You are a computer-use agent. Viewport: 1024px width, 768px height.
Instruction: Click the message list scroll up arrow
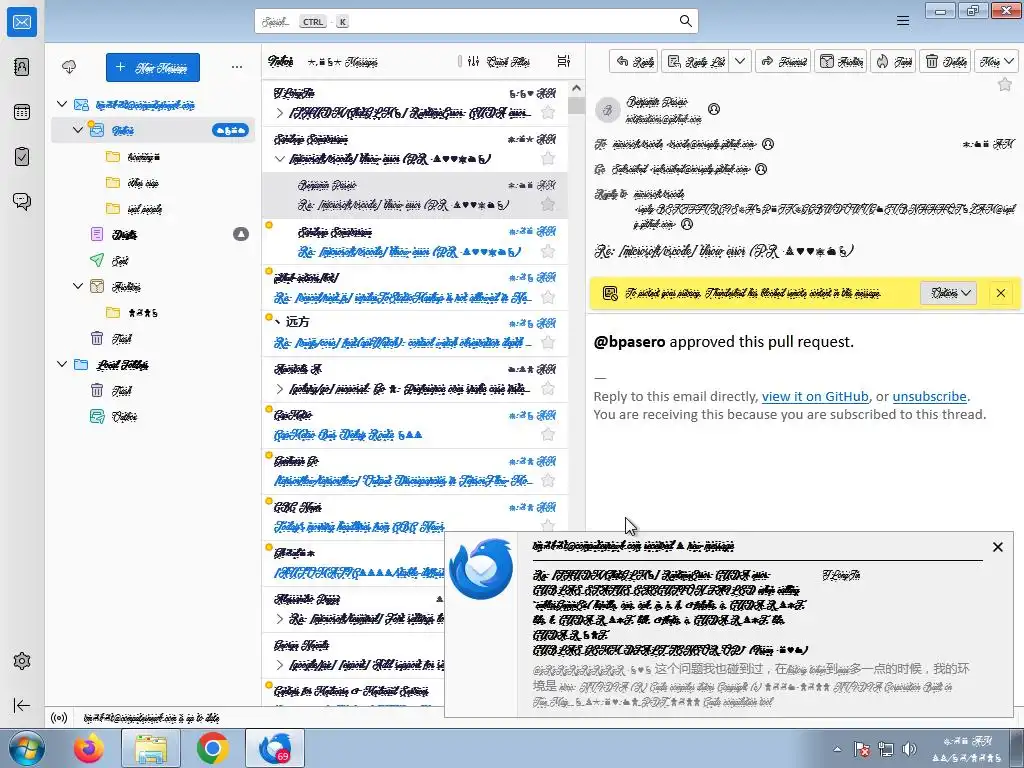click(x=576, y=88)
